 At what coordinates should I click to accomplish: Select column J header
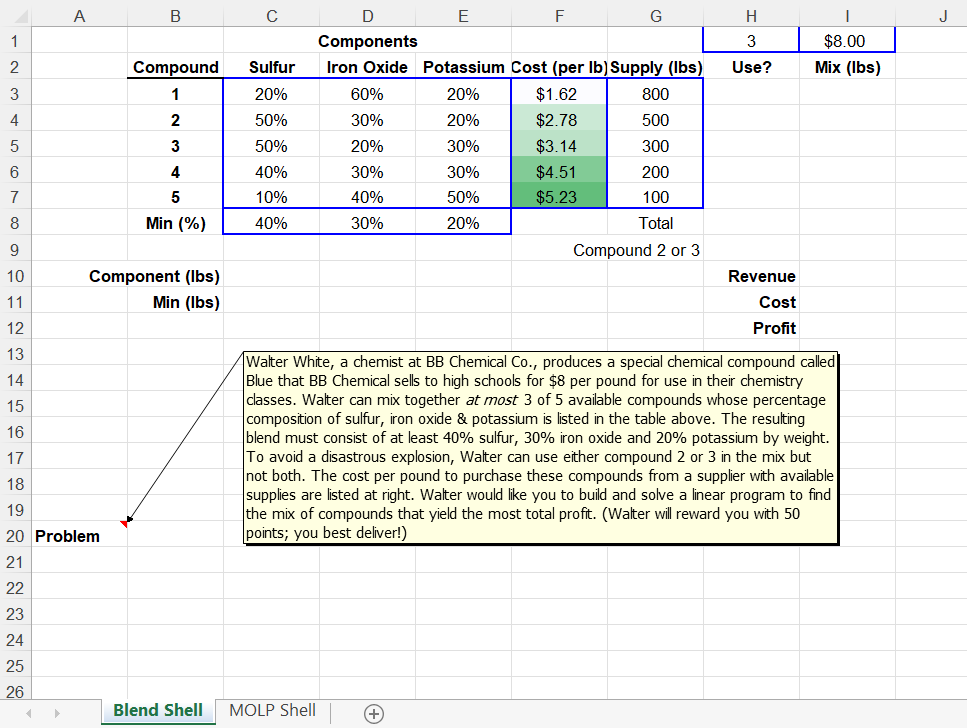tap(943, 17)
